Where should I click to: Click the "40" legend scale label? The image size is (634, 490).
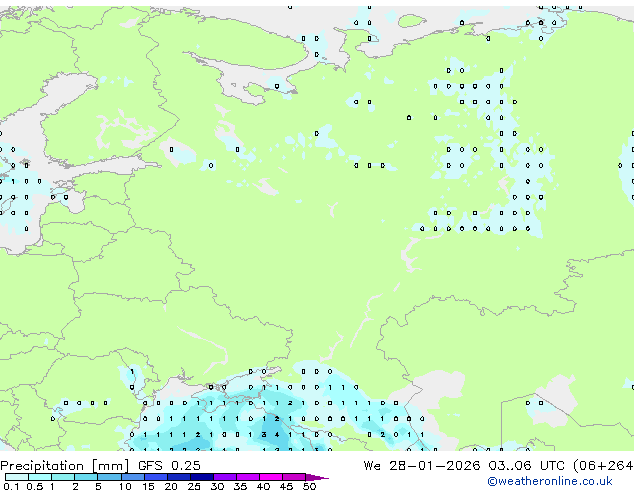click(x=263, y=486)
